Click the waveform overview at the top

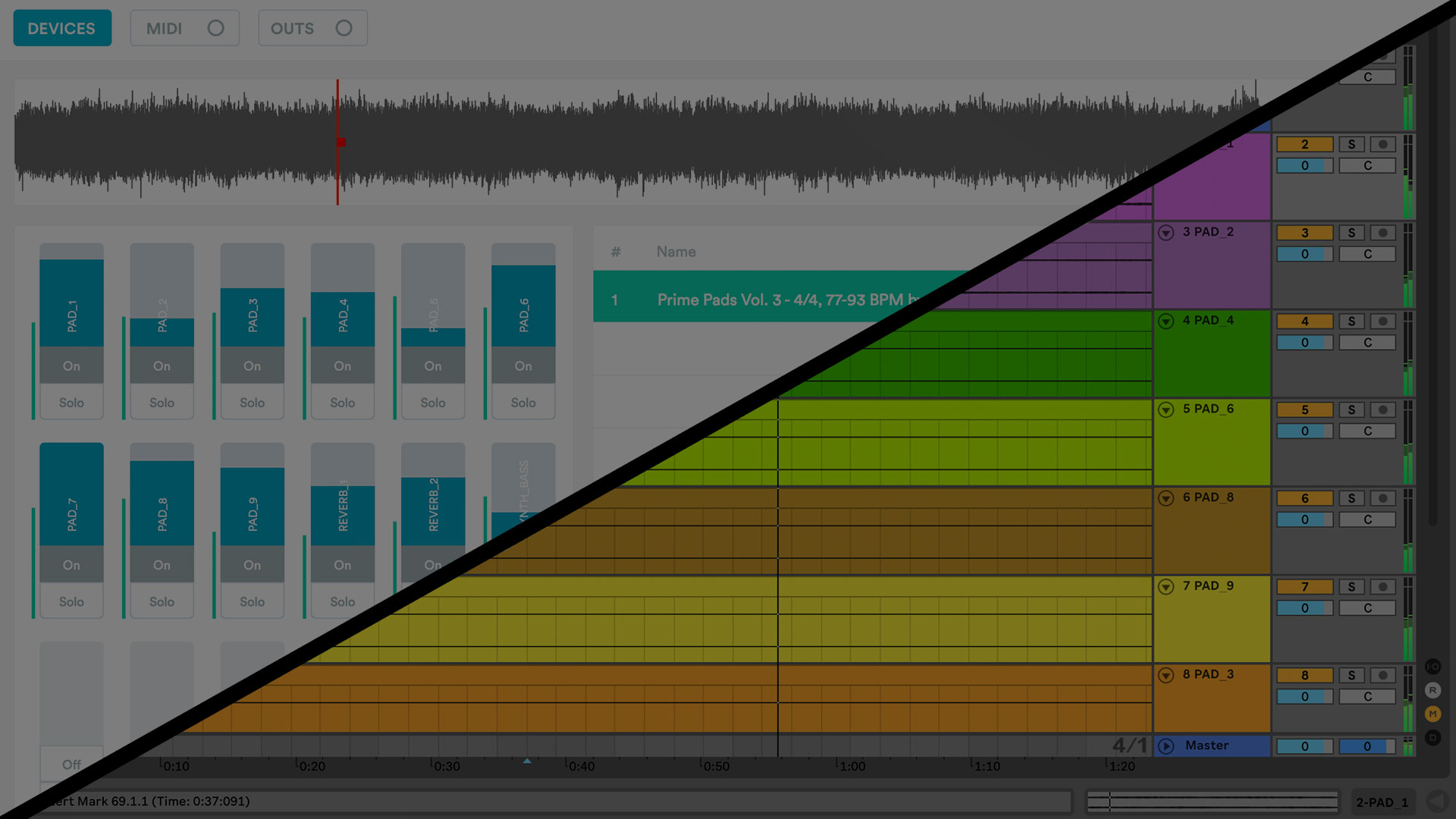(637, 142)
